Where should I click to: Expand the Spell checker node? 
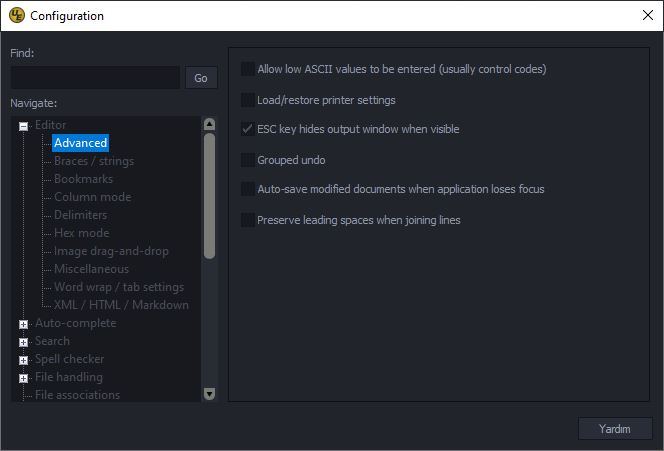coord(24,360)
